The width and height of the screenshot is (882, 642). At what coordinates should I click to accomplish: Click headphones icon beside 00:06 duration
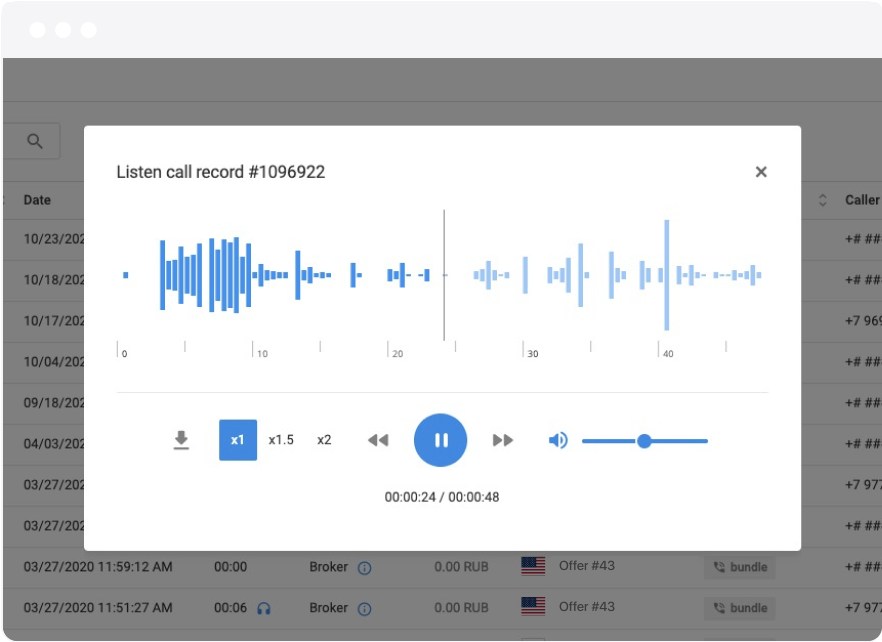click(264, 608)
